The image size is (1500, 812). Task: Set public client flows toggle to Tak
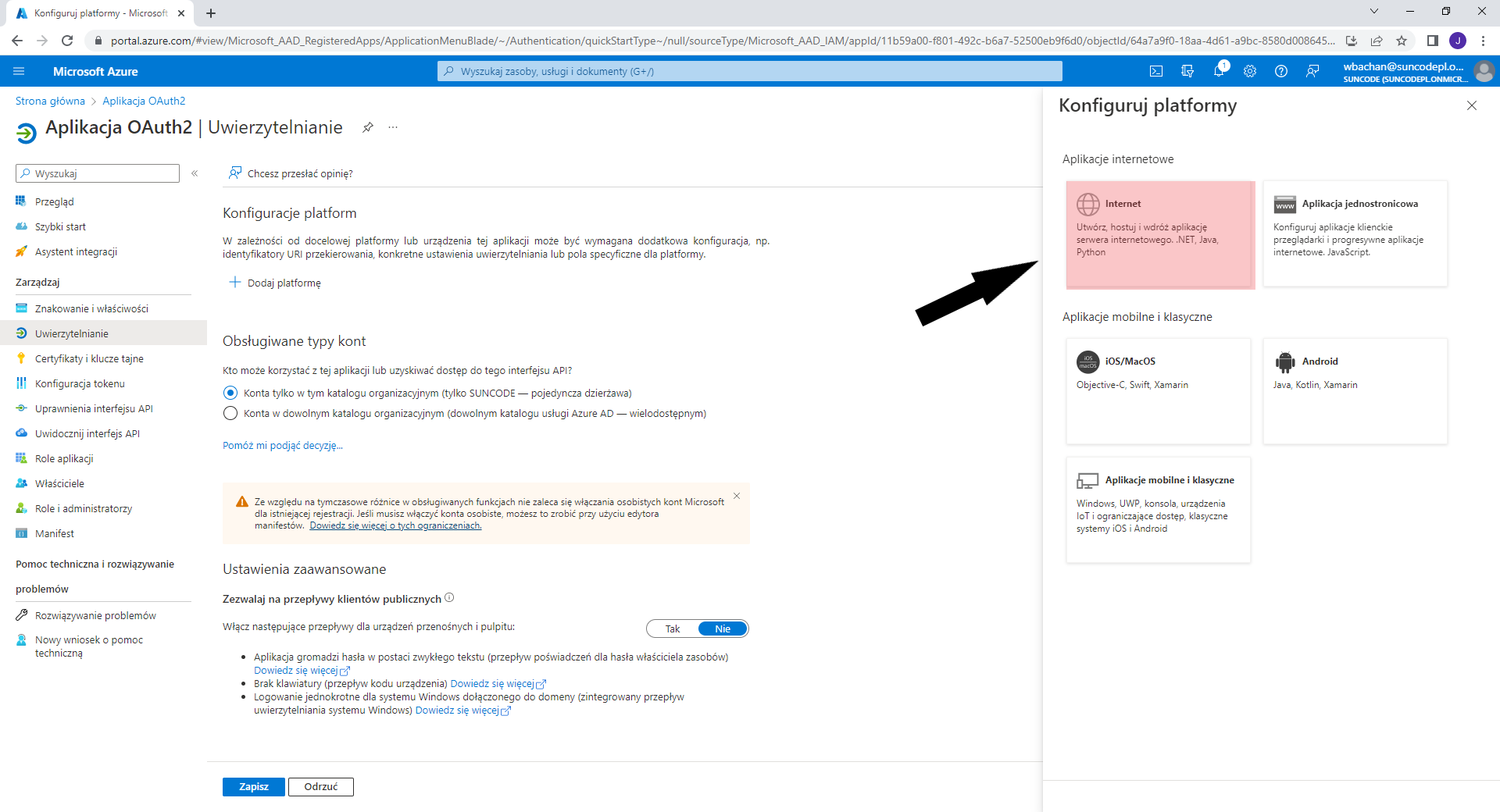[673, 629]
